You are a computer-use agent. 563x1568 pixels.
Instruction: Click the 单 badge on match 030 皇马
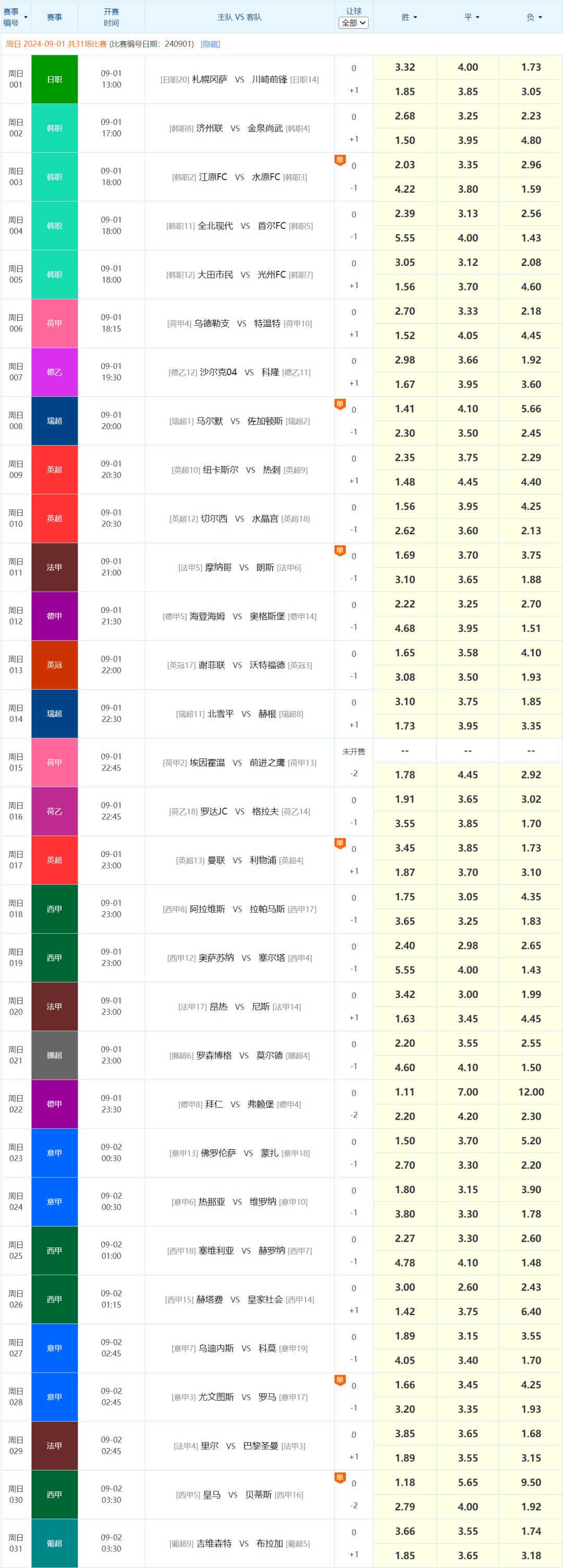pos(340,1477)
